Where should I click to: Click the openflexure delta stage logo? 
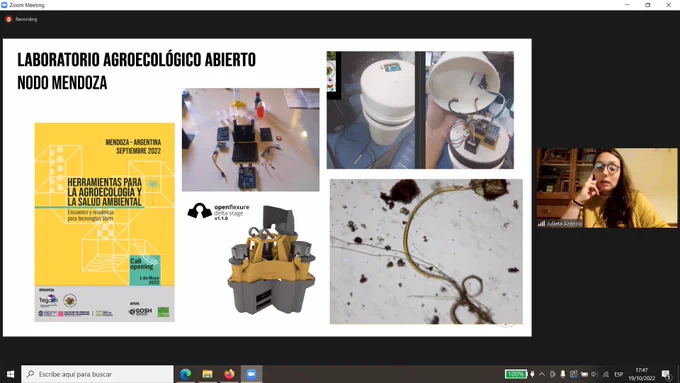219,212
